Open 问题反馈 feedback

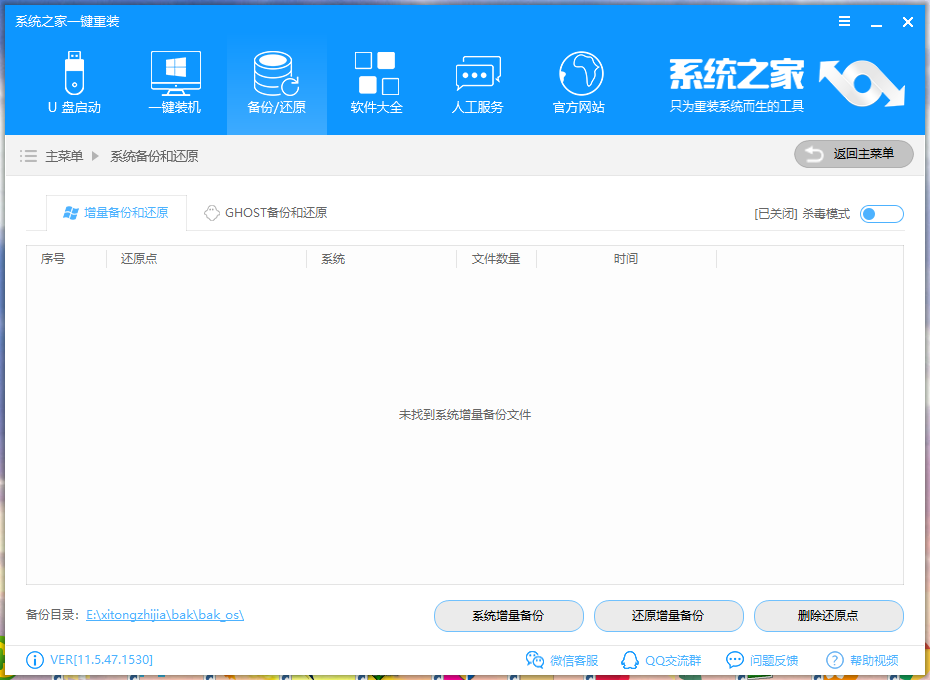[762, 660]
